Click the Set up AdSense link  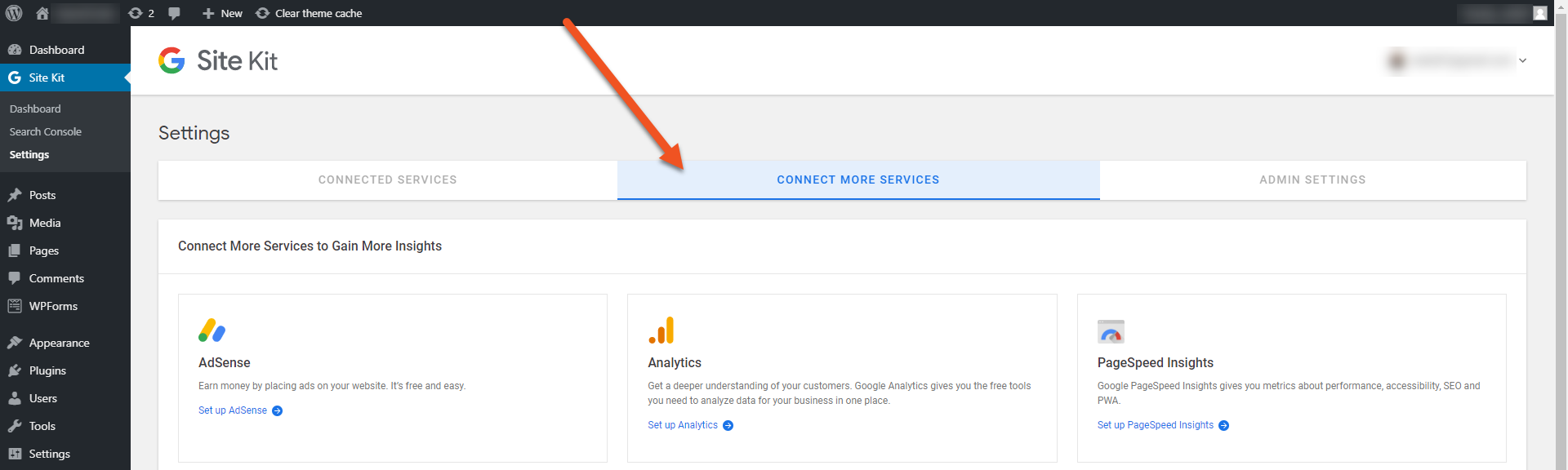point(233,410)
